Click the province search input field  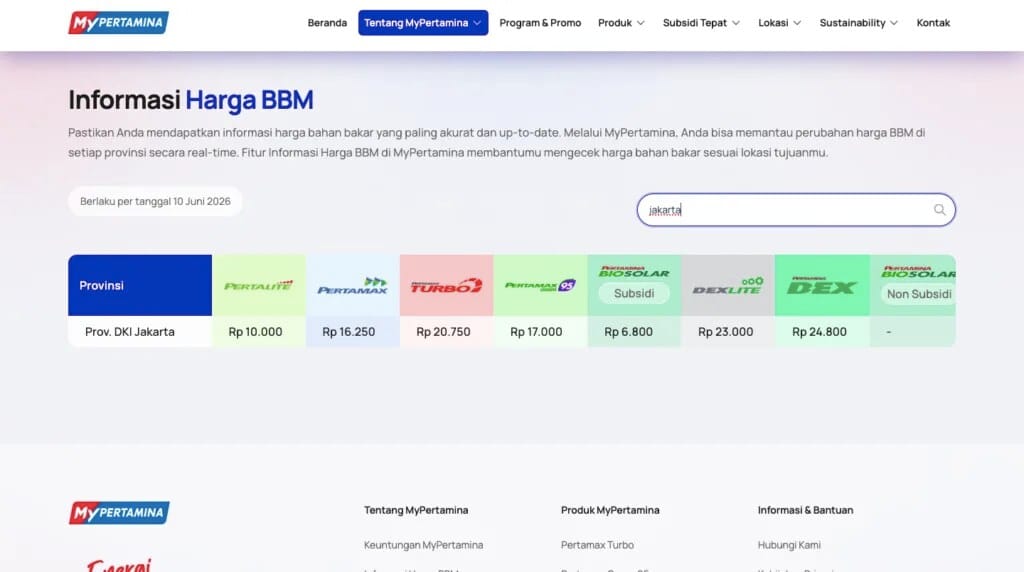point(795,210)
